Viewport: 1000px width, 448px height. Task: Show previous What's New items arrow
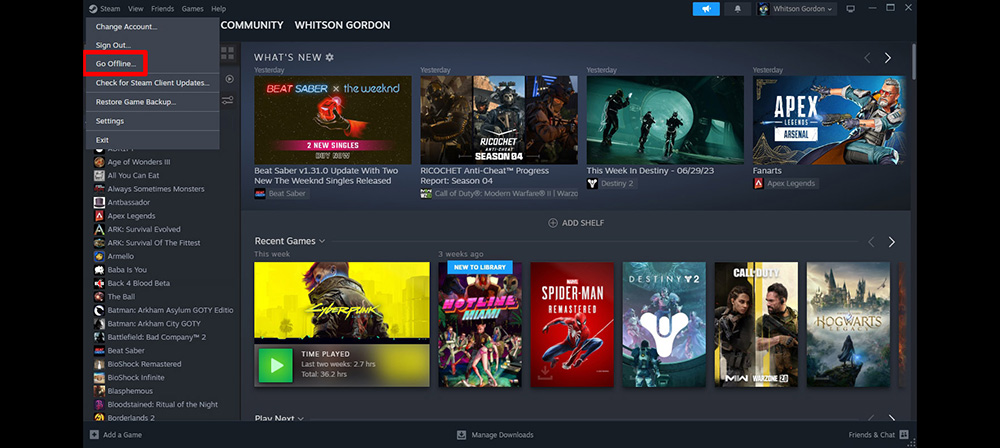click(x=867, y=58)
